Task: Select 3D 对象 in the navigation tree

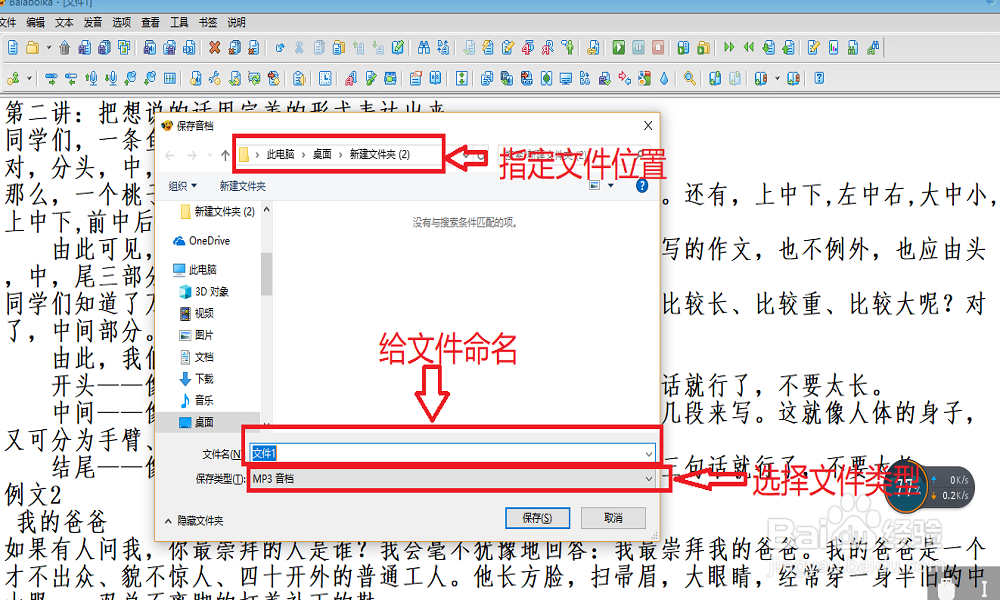Action: [204, 291]
